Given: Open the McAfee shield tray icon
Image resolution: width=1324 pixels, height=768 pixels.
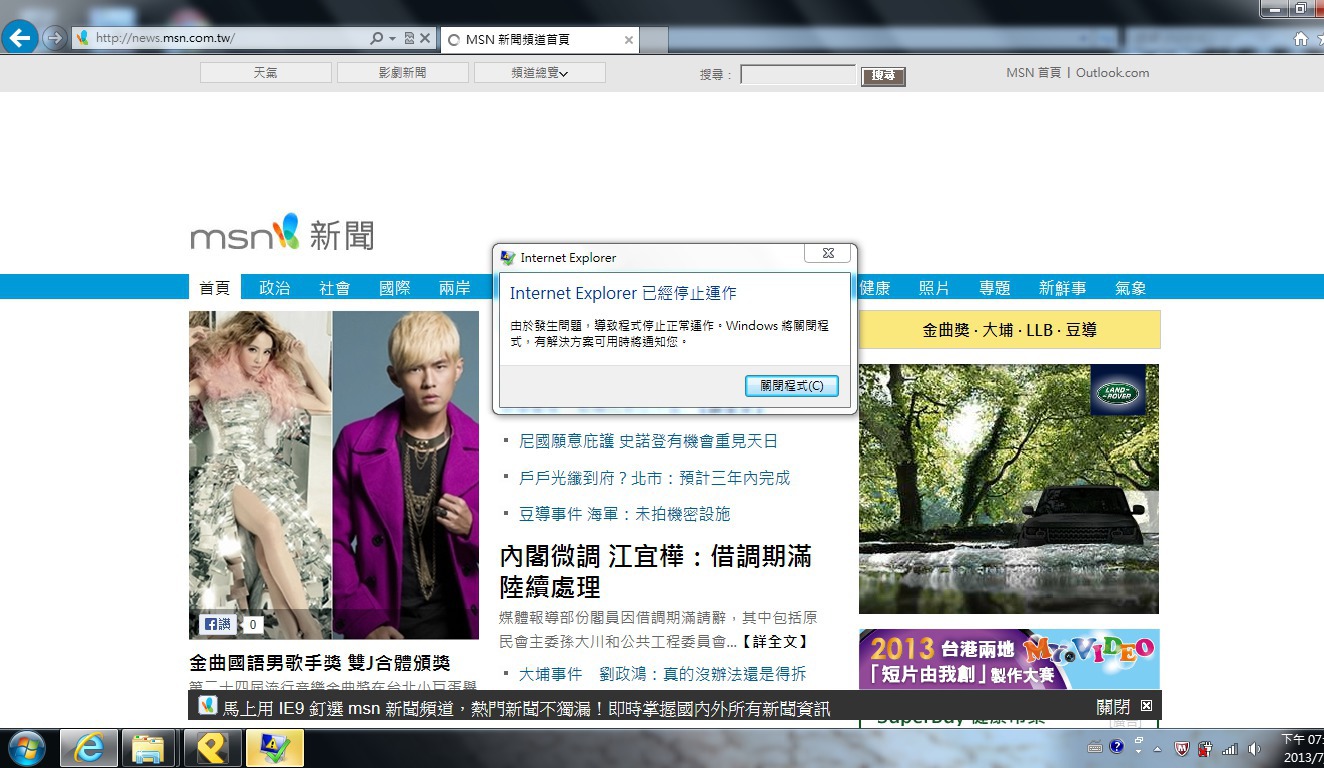Looking at the screenshot, I should point(1181,749).
